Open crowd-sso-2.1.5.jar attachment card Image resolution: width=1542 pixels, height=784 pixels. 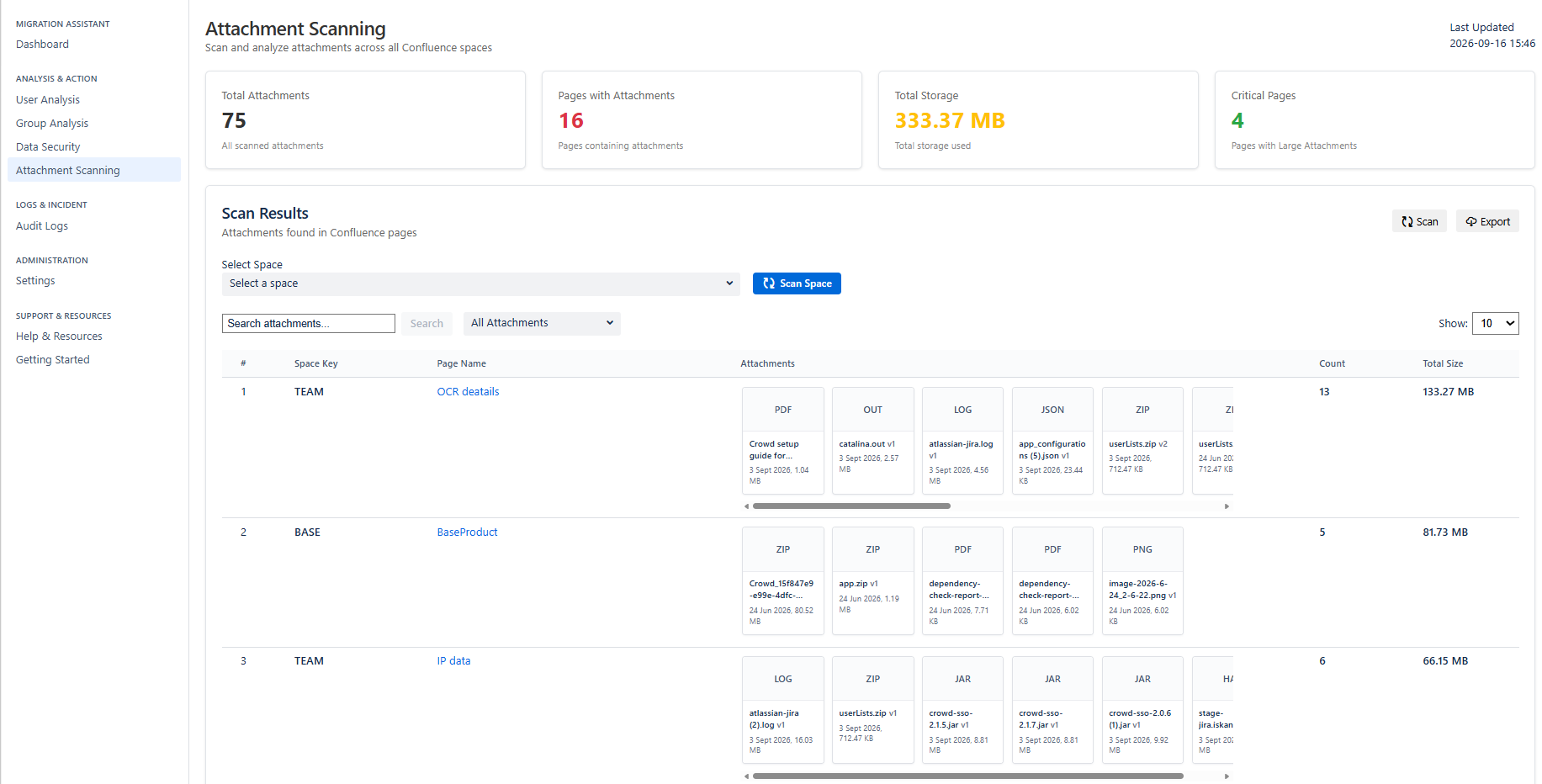coord(963,710)
